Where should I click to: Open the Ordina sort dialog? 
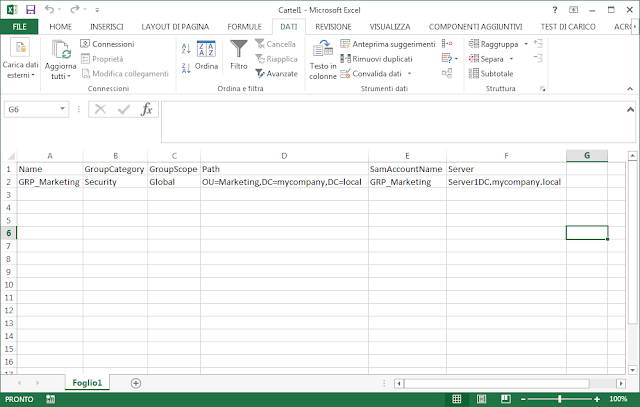(x=206, y=55)
